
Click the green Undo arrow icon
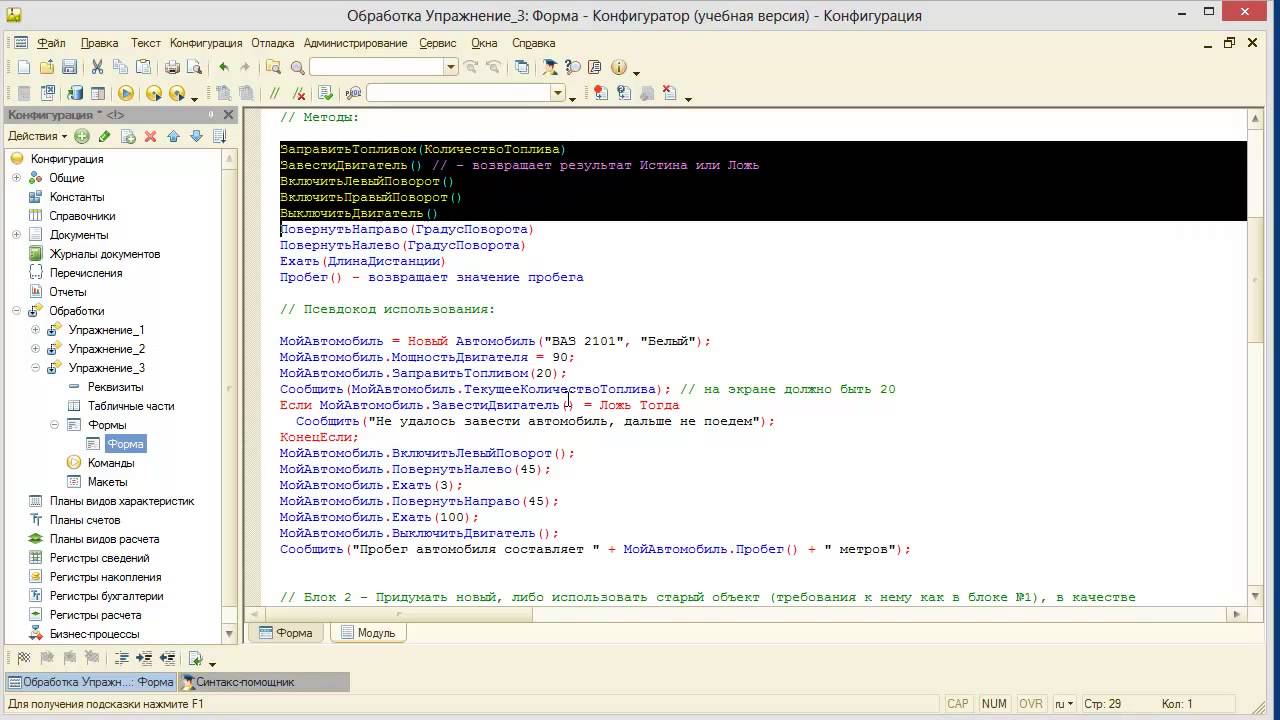tap(223, 67)
